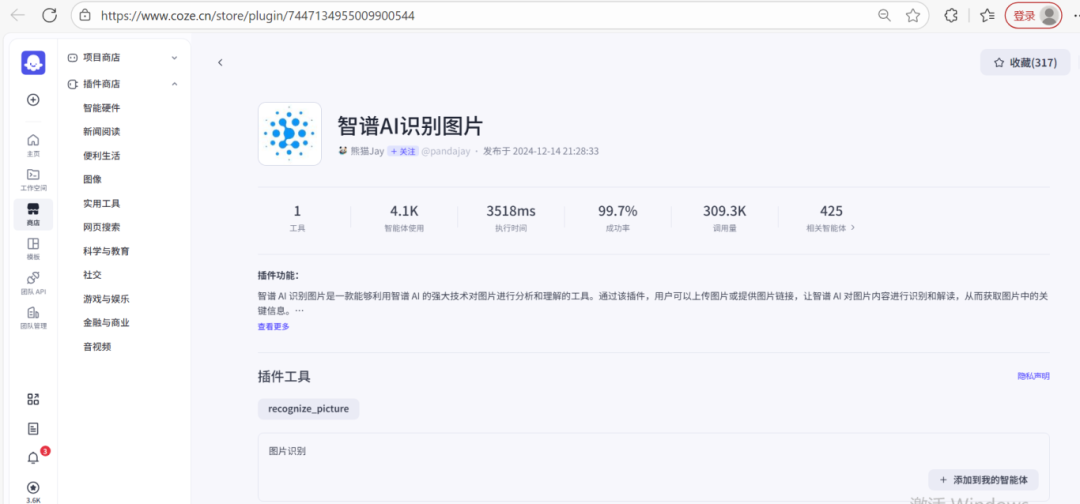Select 便利生活 category
Image resolution: width=1080 pixels, height=504 pixels.
(102, 156)
